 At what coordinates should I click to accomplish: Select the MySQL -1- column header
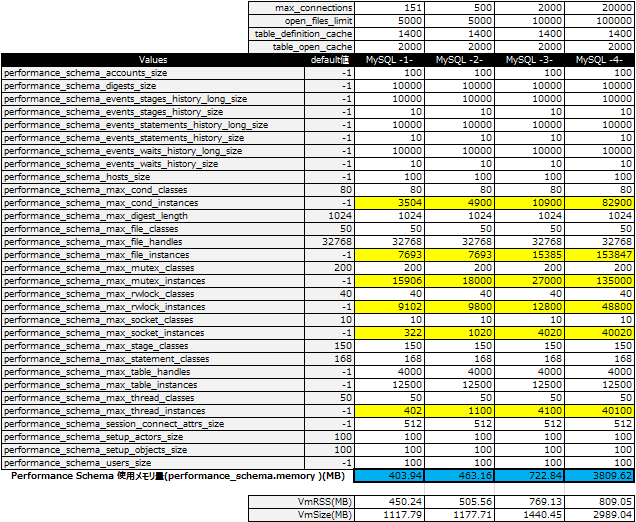click(389, 60)
